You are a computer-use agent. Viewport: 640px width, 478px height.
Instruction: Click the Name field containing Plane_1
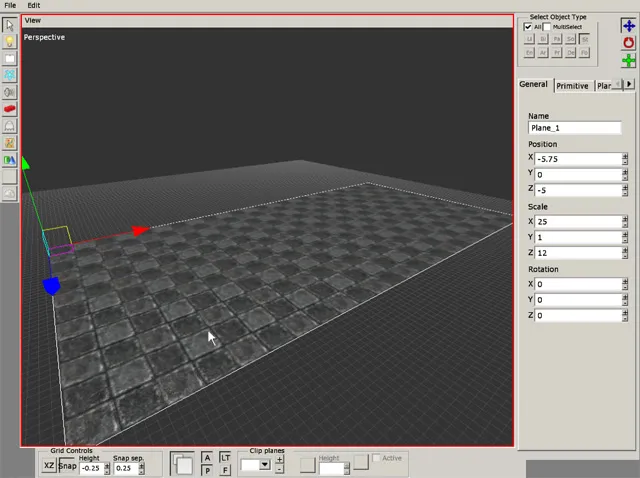coord(574,128)
